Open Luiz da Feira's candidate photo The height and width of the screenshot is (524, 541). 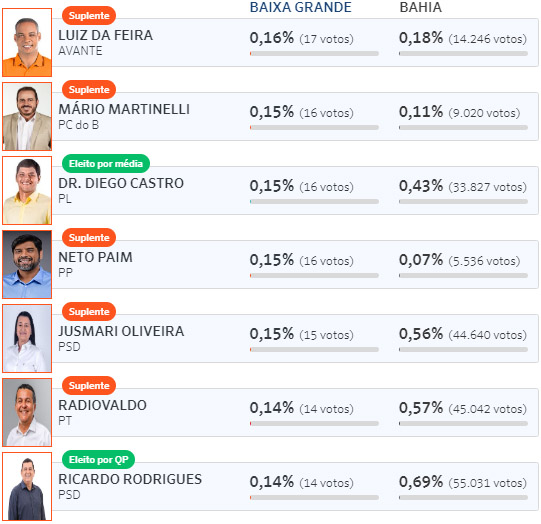(27, 42)
